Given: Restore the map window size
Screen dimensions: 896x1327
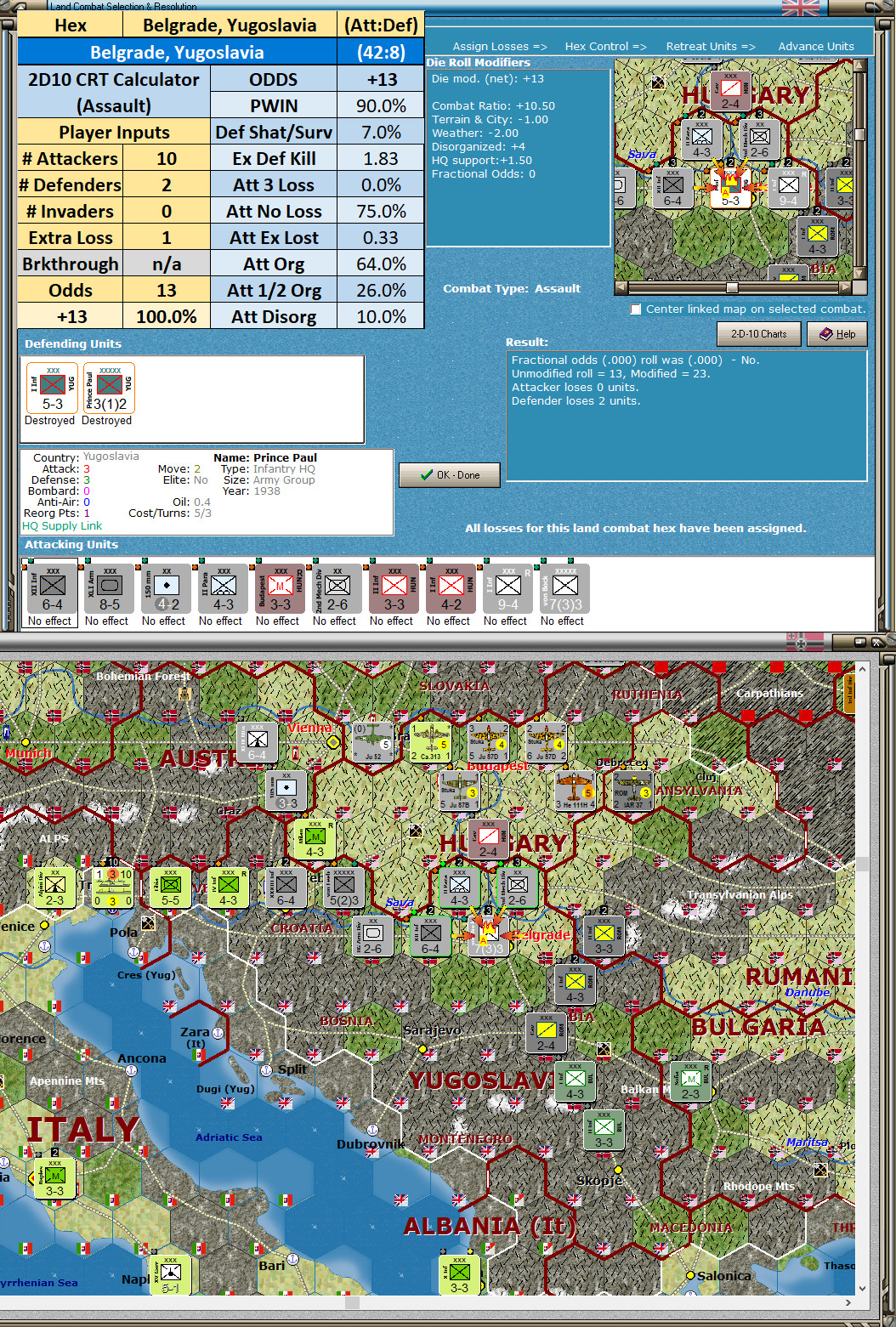Looking at the screenshot, I should (x=859, y=642).
